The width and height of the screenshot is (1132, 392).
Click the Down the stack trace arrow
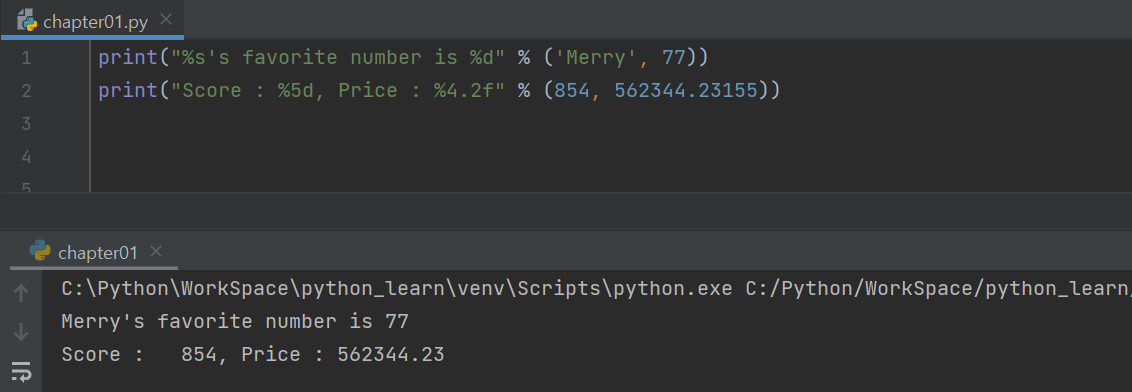[22, 332]
